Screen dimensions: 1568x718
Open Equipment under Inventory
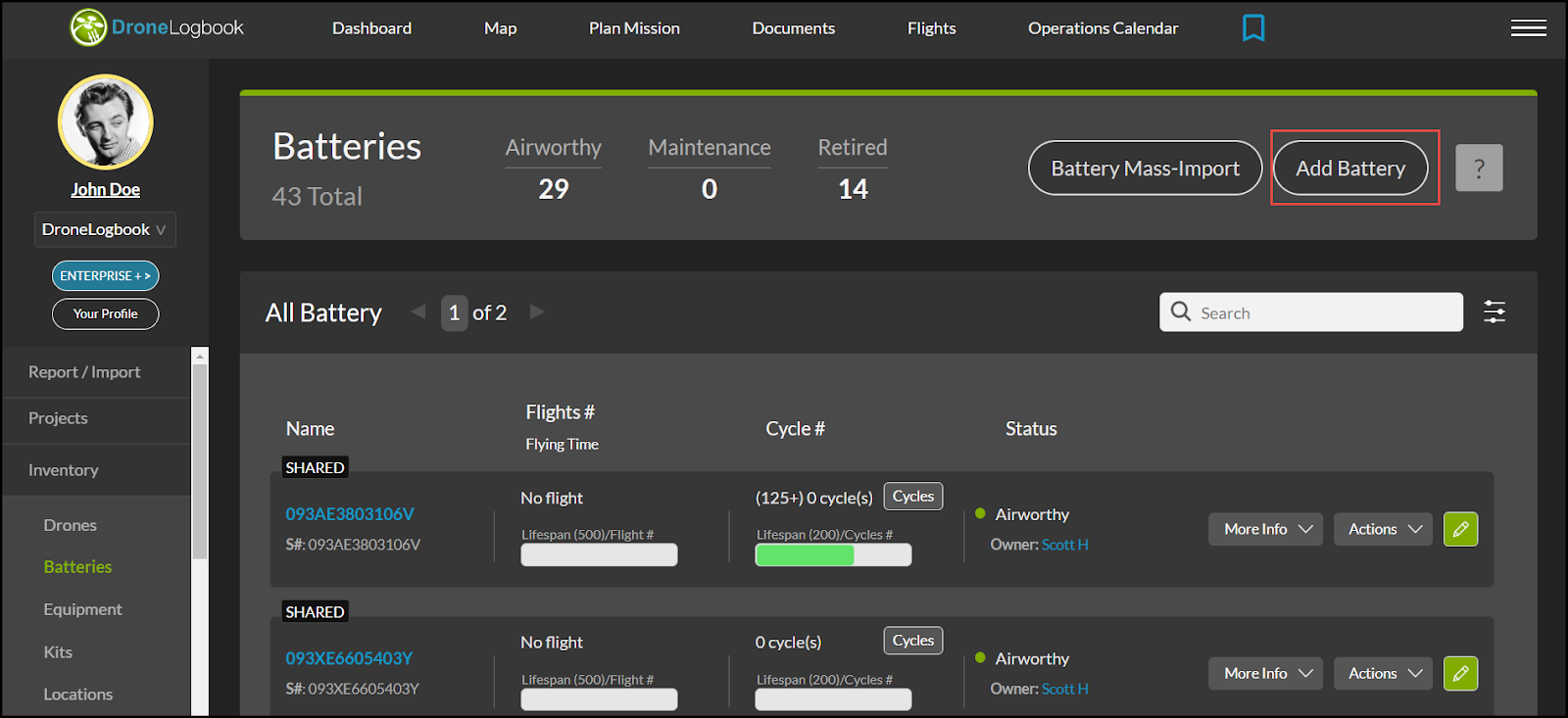pyautogui.click(x=82, y=609)
